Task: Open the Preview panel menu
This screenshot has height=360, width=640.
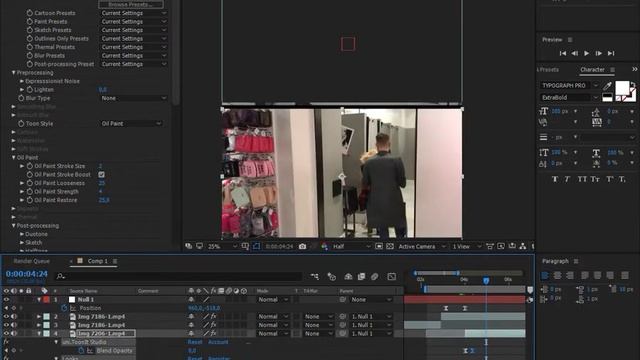Action: (570, 40)
